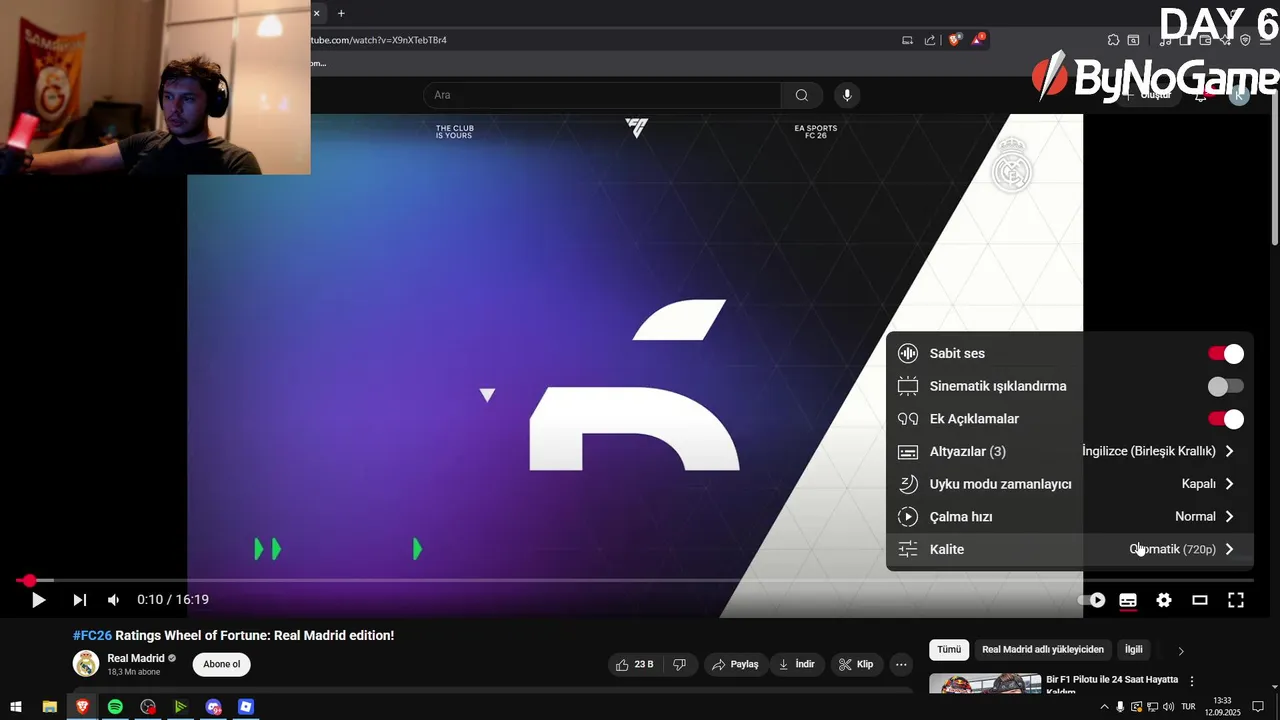Select Real Madrid adlı yükleyiciden chip
Viewport: 1280px width, 720px height.
coord(1043,650)
